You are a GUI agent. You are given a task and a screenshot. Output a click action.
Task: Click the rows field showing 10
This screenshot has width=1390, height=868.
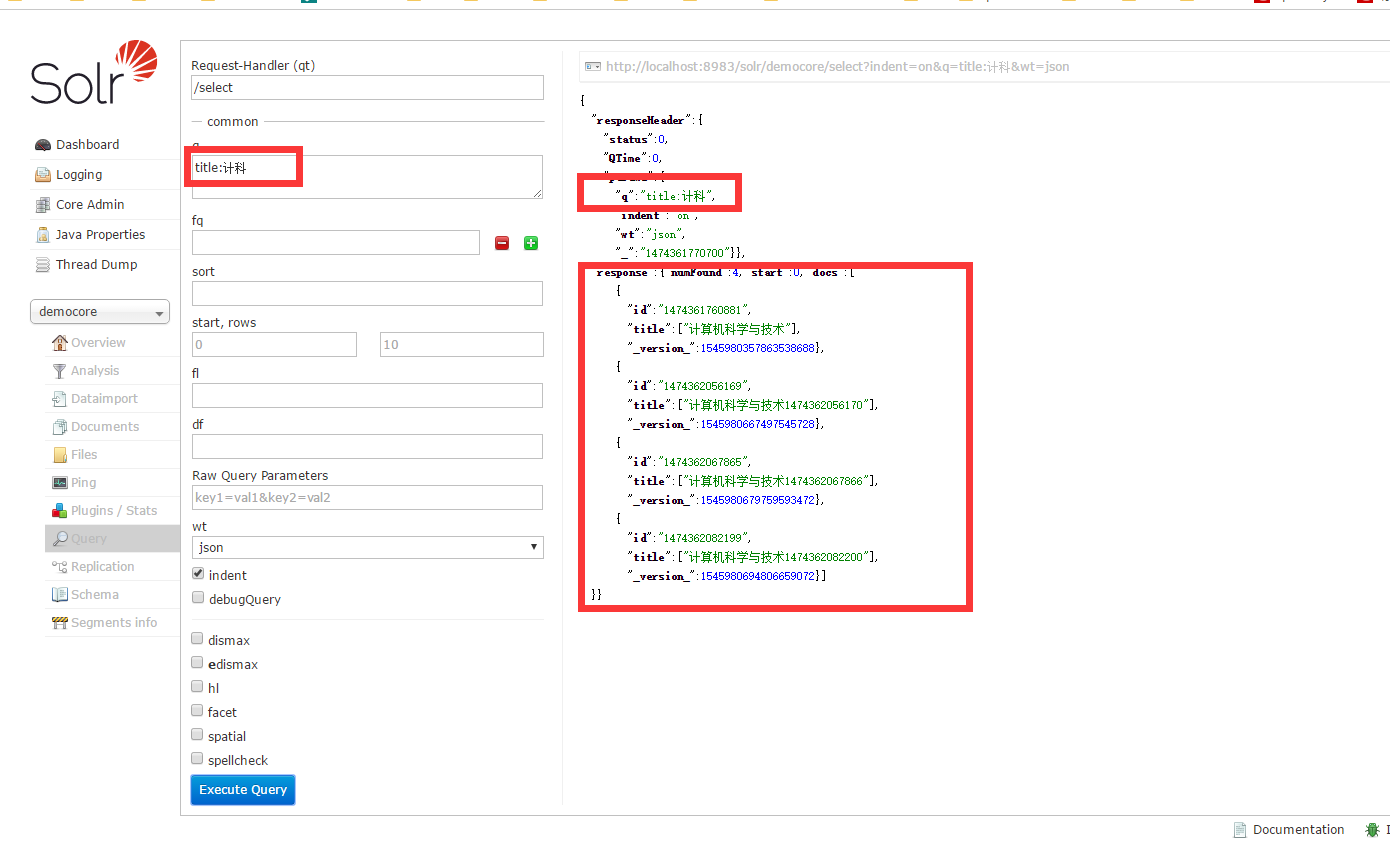point(462,344)
